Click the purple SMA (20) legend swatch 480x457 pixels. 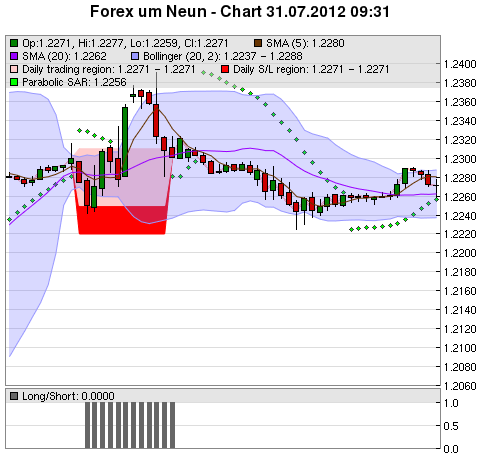[14, 56]
